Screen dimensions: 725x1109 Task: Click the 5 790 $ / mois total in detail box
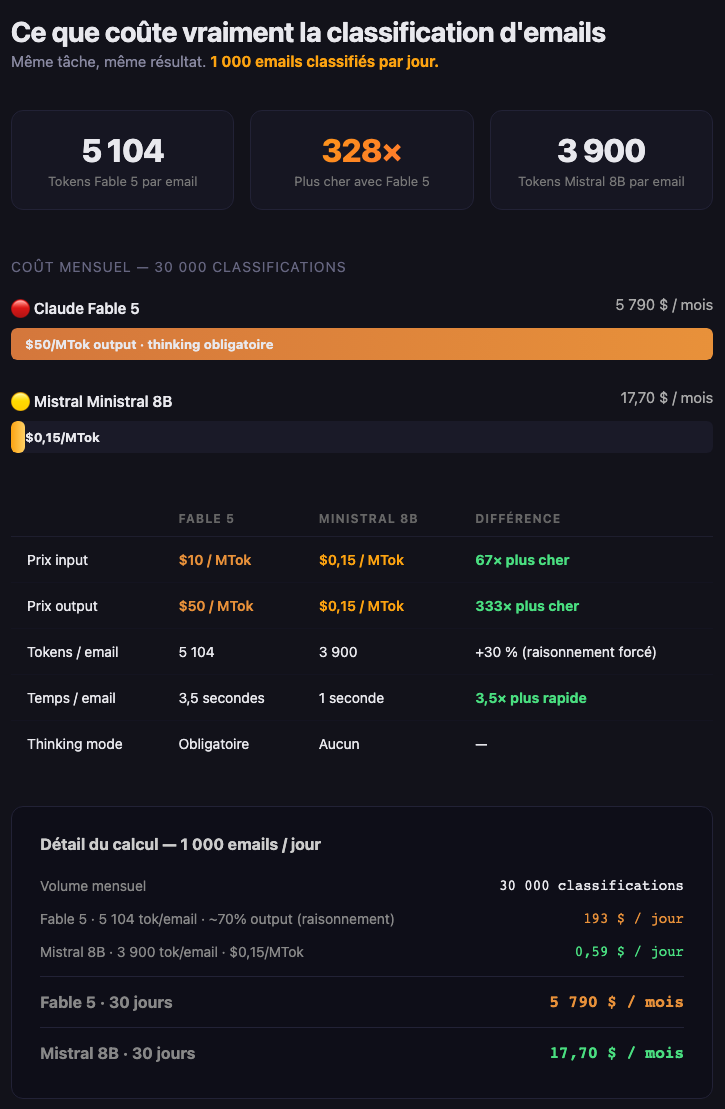617,1002
